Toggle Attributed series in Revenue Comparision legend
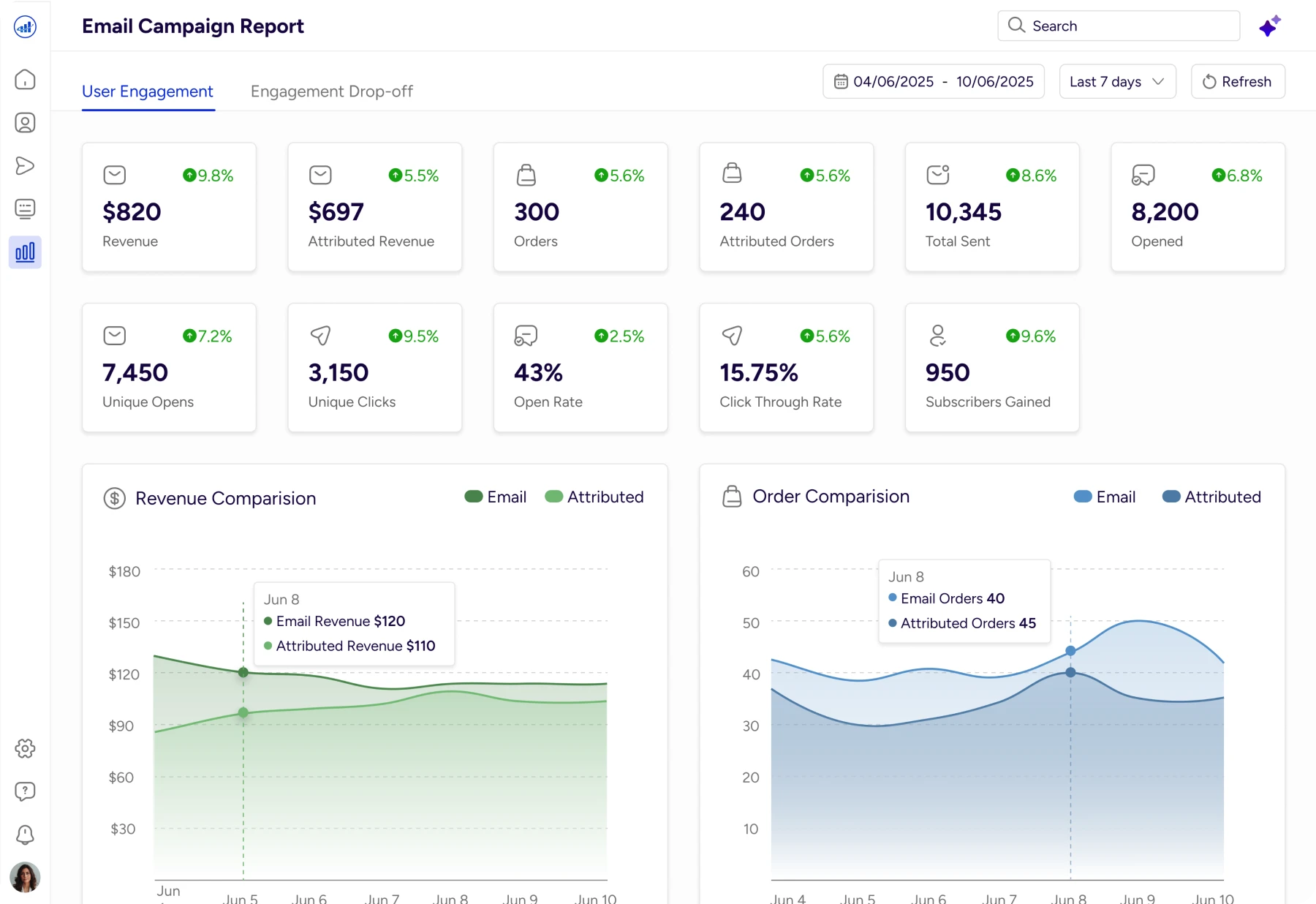1316x904 pixels. 594,497
